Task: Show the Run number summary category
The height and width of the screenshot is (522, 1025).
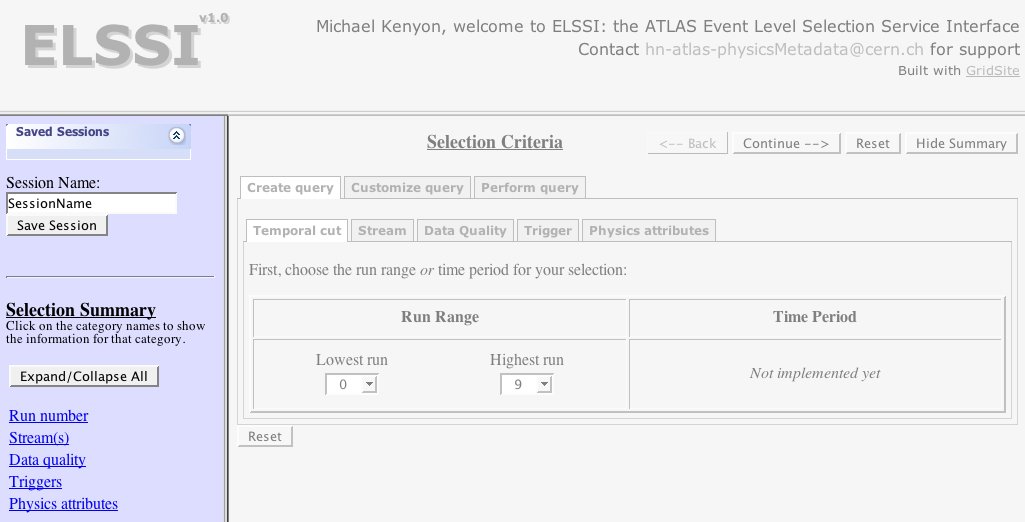Action: pyautogui.click(x=48, y=416)
